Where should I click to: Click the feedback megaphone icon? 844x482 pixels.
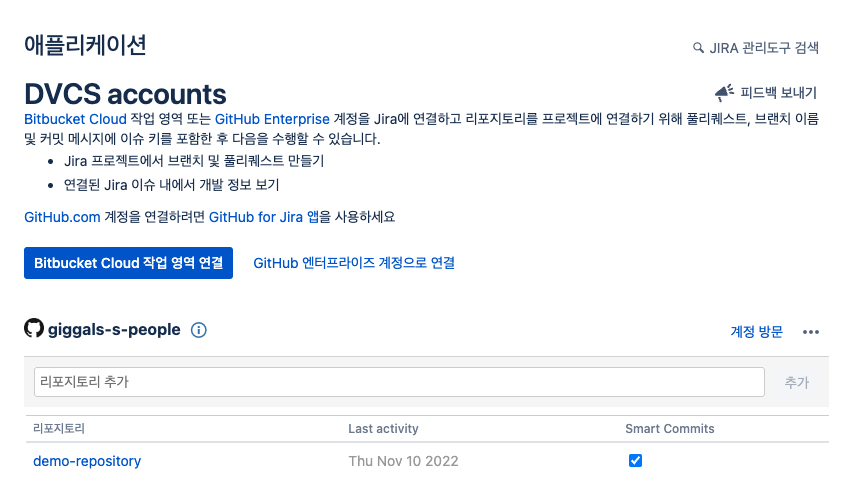pyautogui.click(x=724, y=93)
